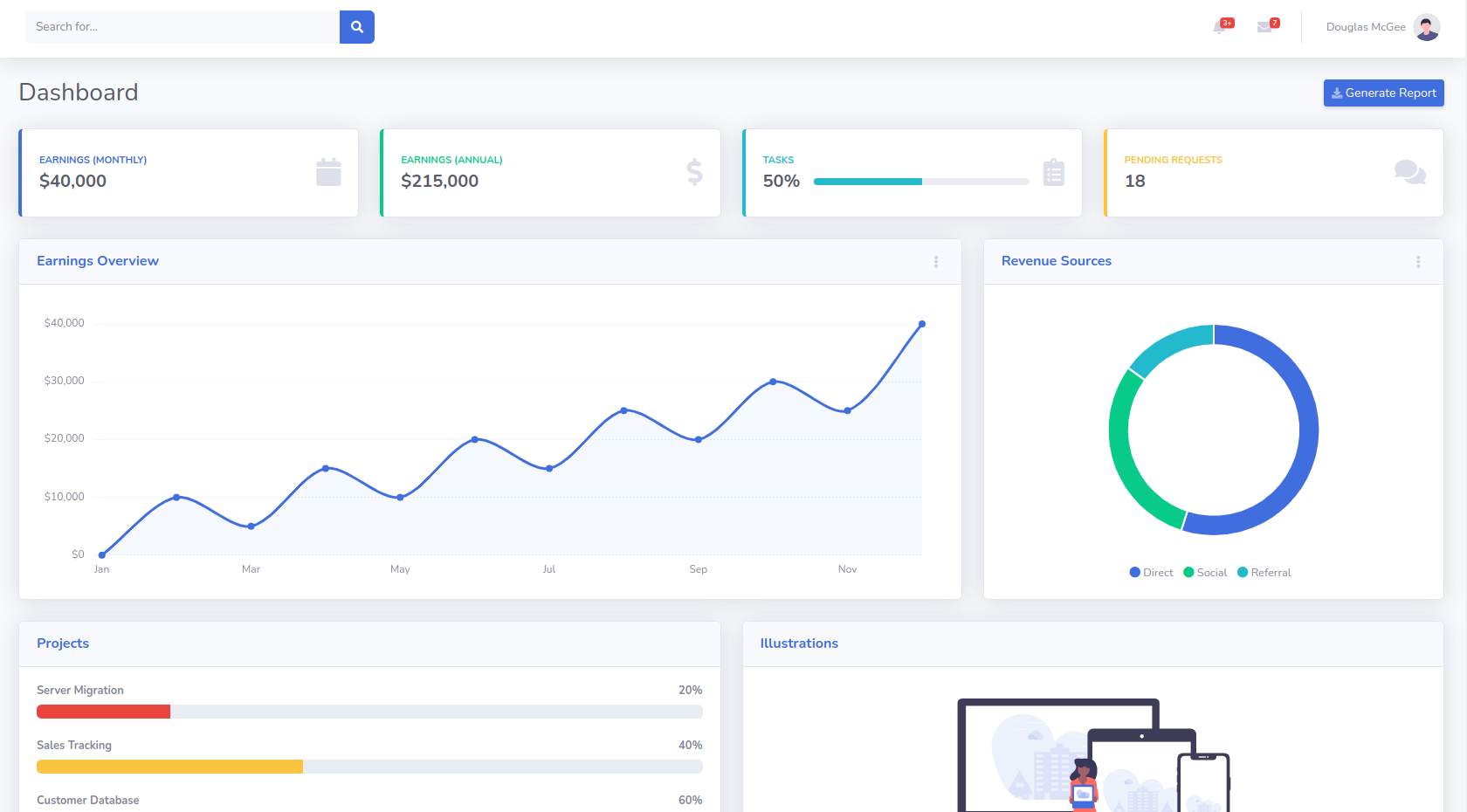The image size is (1467, 812).
Task: Click the $30,000 axis label
Action: pyautogui.click(x=65, y=381)
